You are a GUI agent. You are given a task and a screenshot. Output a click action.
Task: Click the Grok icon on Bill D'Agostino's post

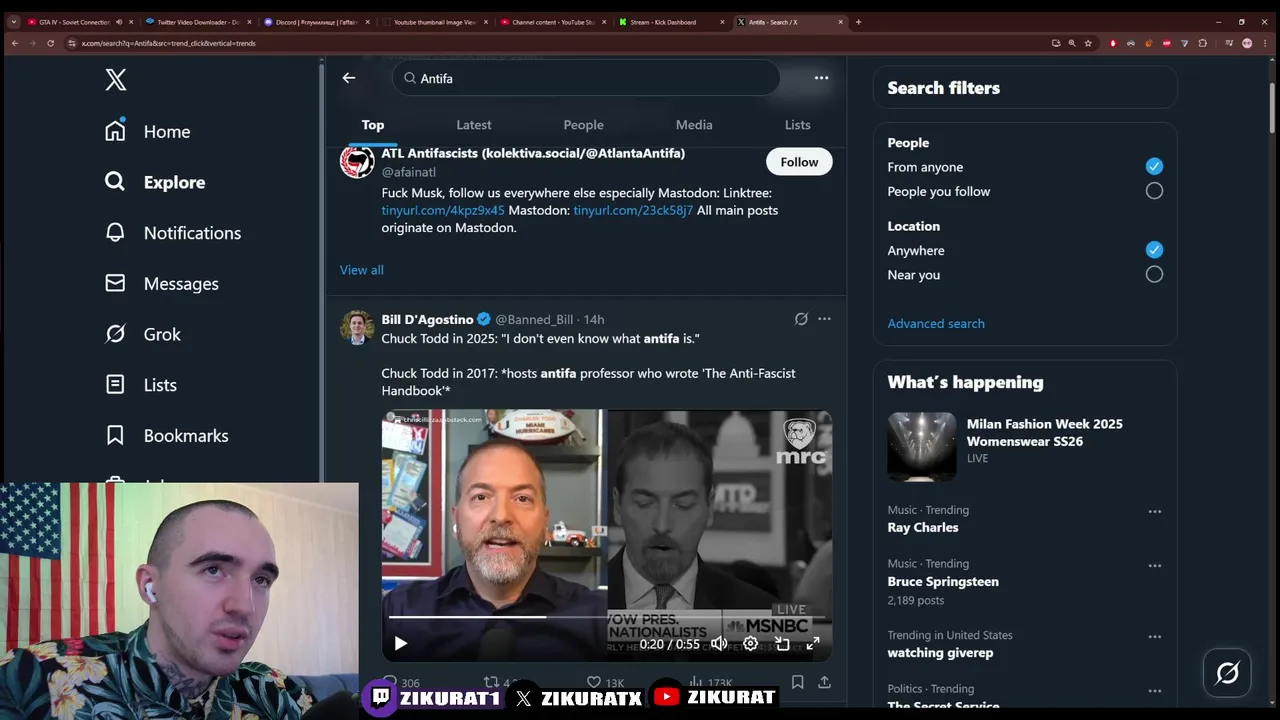[801, 319]
